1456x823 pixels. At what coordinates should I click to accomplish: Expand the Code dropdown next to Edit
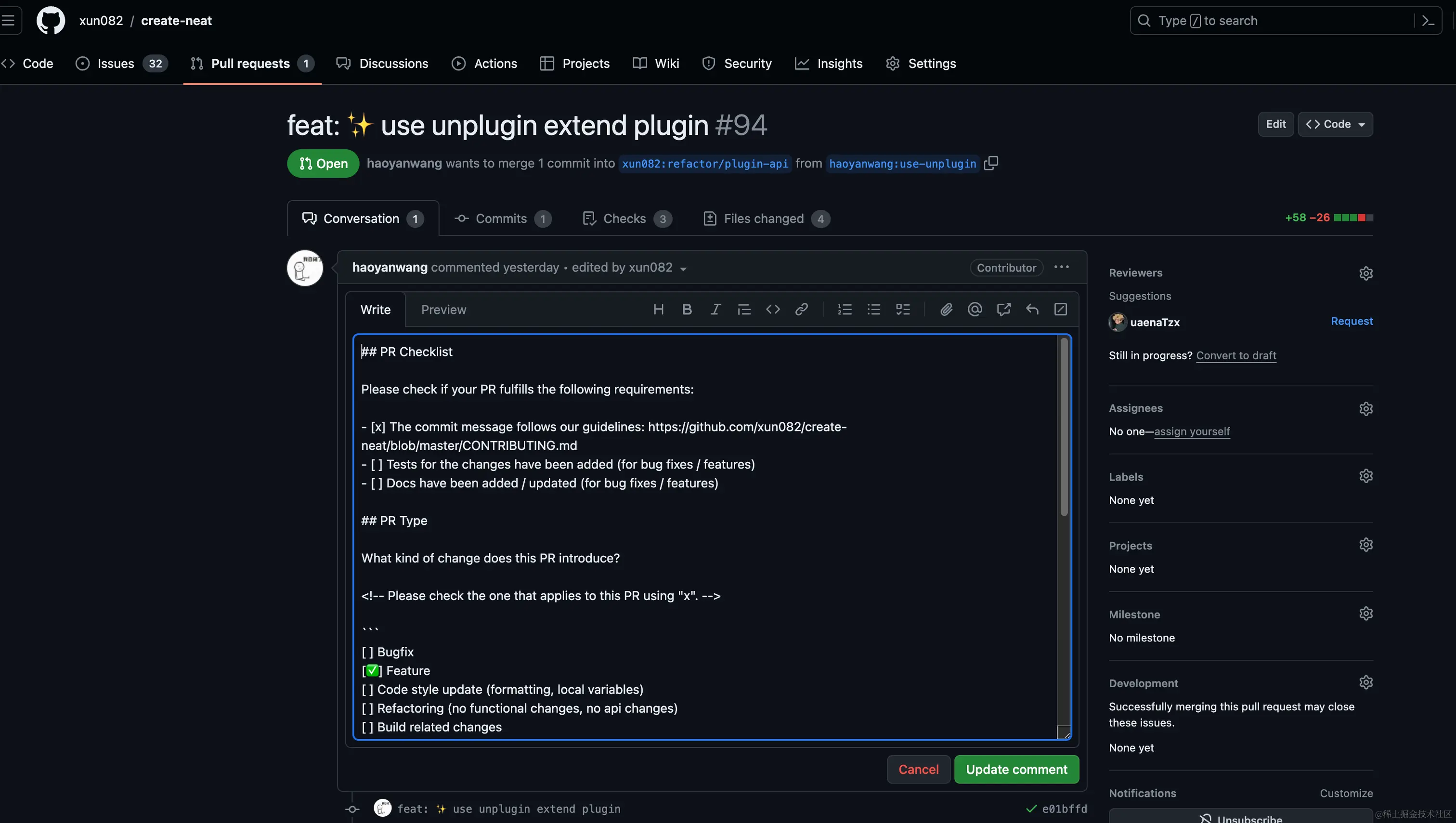click(x=1335, y=124)
